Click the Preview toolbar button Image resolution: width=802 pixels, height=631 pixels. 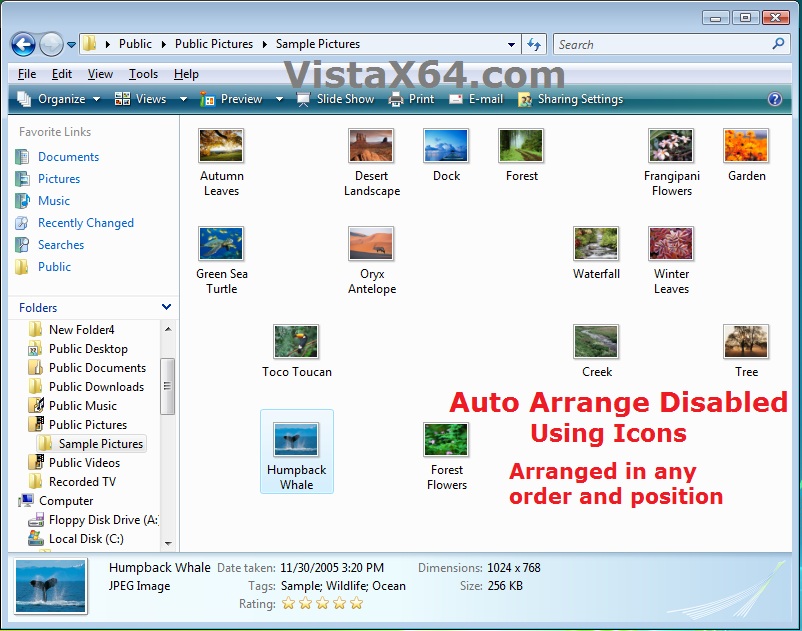point(231,99)
